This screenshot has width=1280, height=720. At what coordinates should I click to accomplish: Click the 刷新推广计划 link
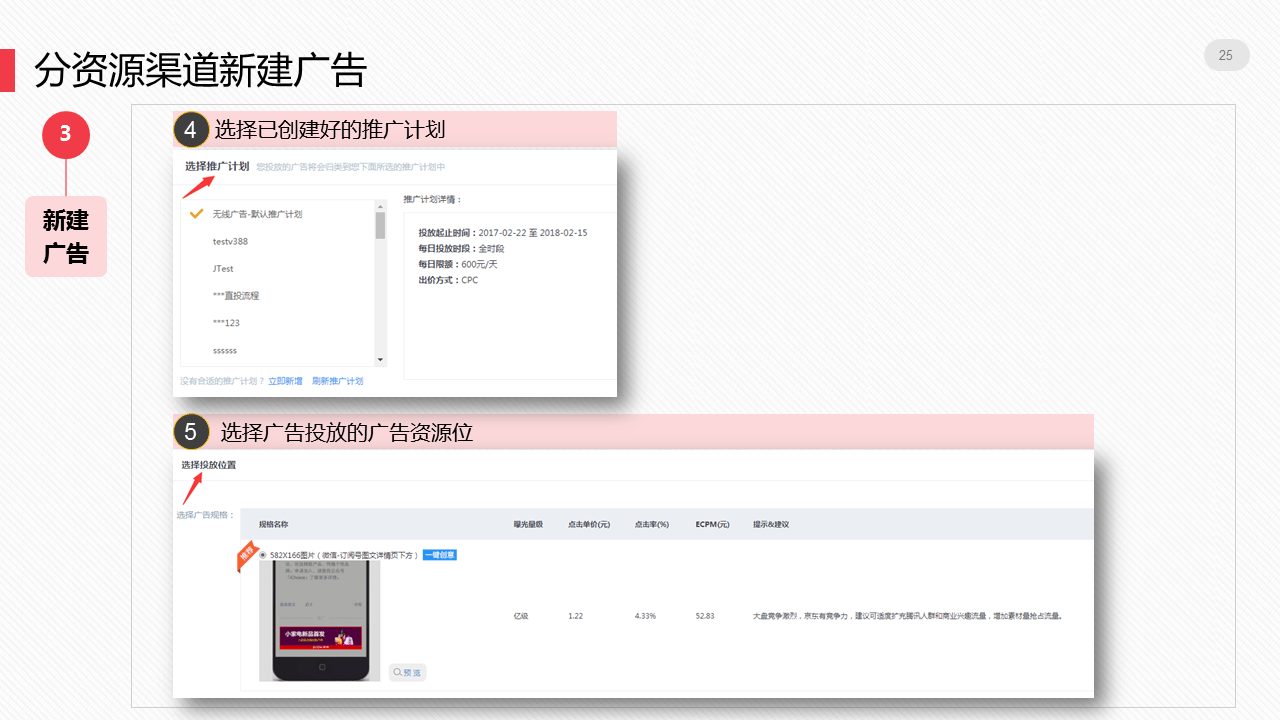pyautogui.click(x=338, y=381)
